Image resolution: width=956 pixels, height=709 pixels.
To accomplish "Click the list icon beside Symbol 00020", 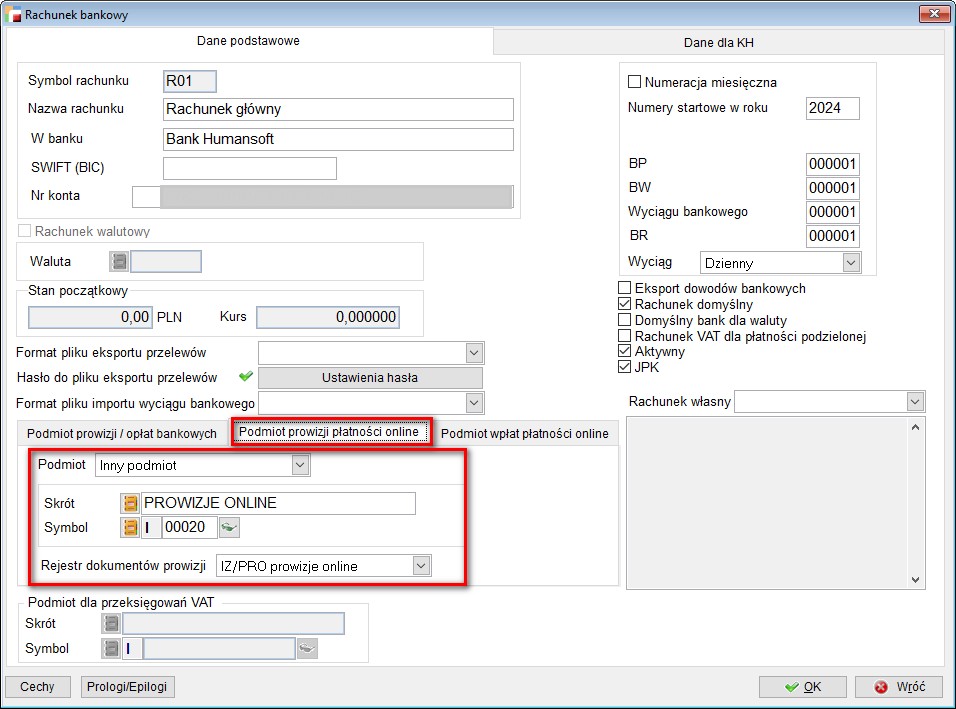I will click(130, 527).
